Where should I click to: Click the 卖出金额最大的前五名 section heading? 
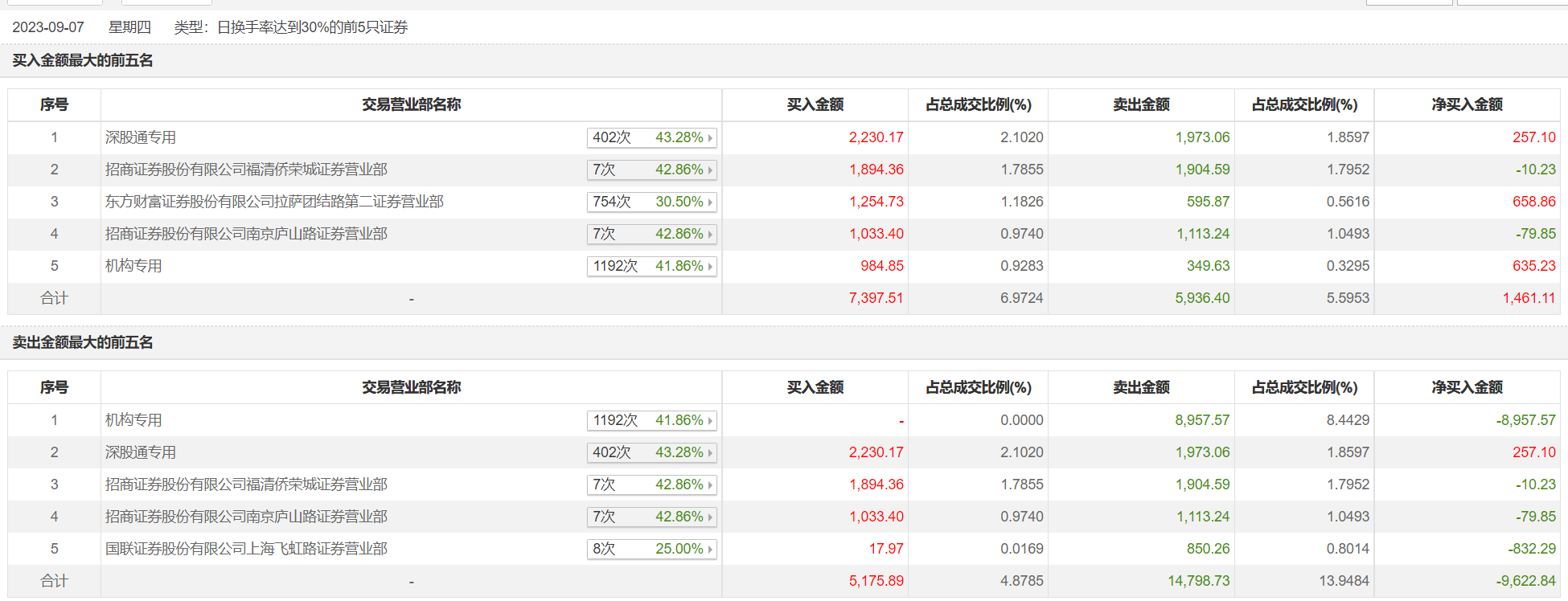[83, 342]
